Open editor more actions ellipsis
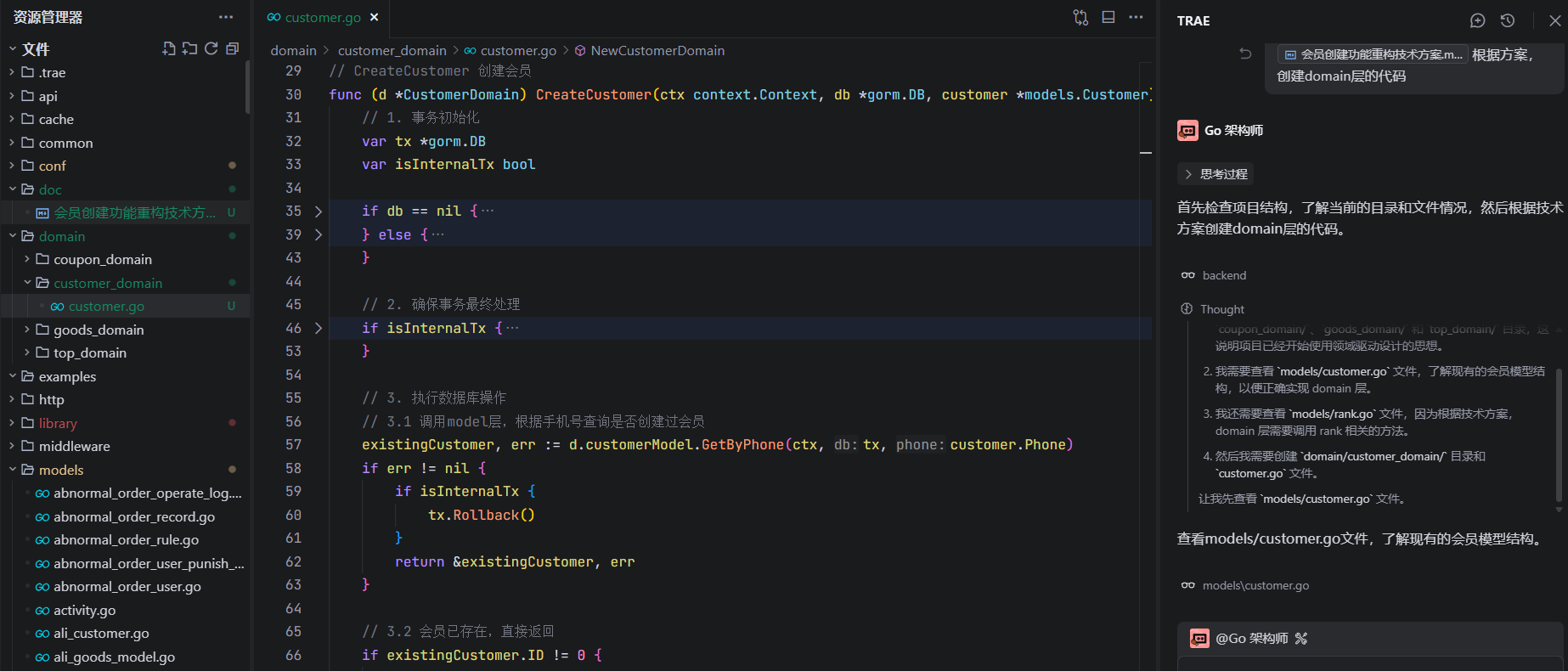Viewport: 1568px width, 671px height. 1136,17
